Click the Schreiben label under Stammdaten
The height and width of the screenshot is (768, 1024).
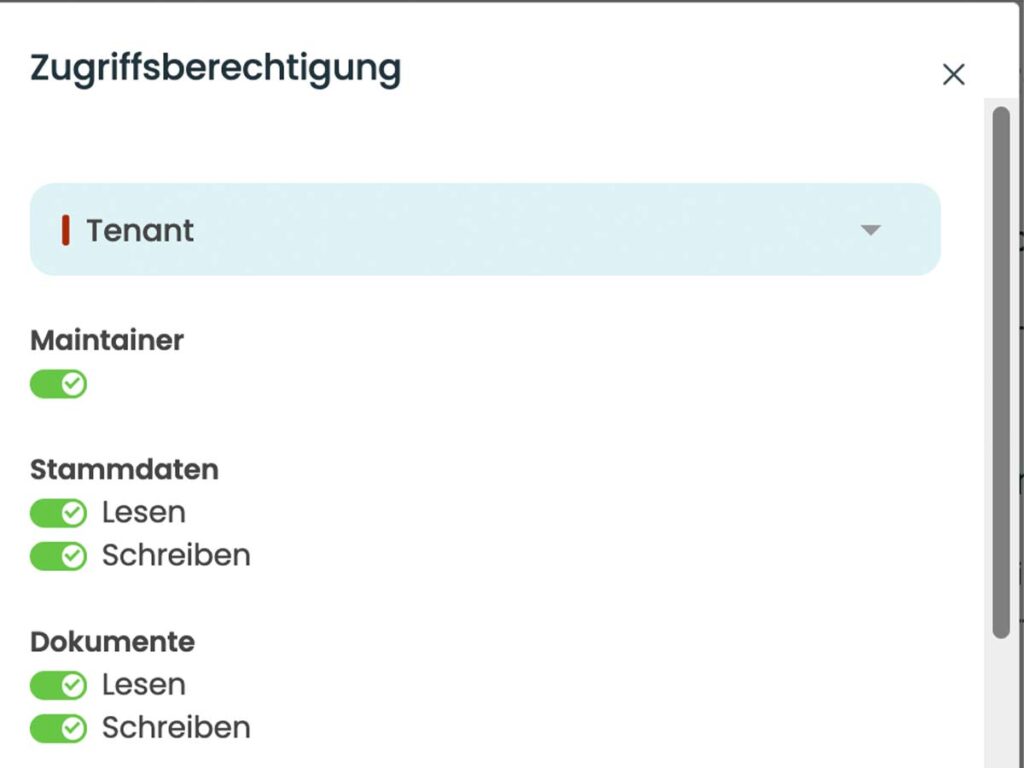pos(176,556)
